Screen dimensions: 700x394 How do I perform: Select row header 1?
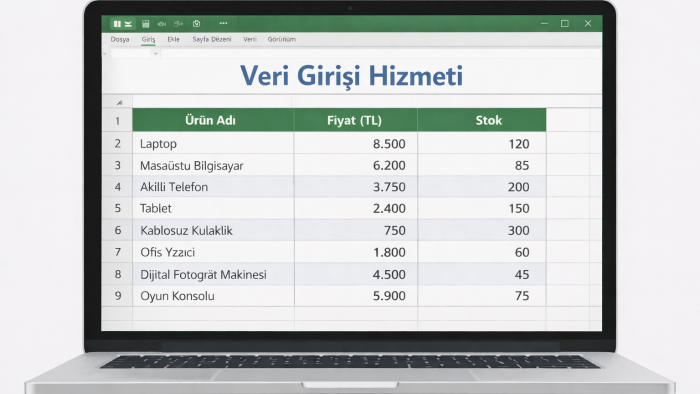[x=117, y=120]
